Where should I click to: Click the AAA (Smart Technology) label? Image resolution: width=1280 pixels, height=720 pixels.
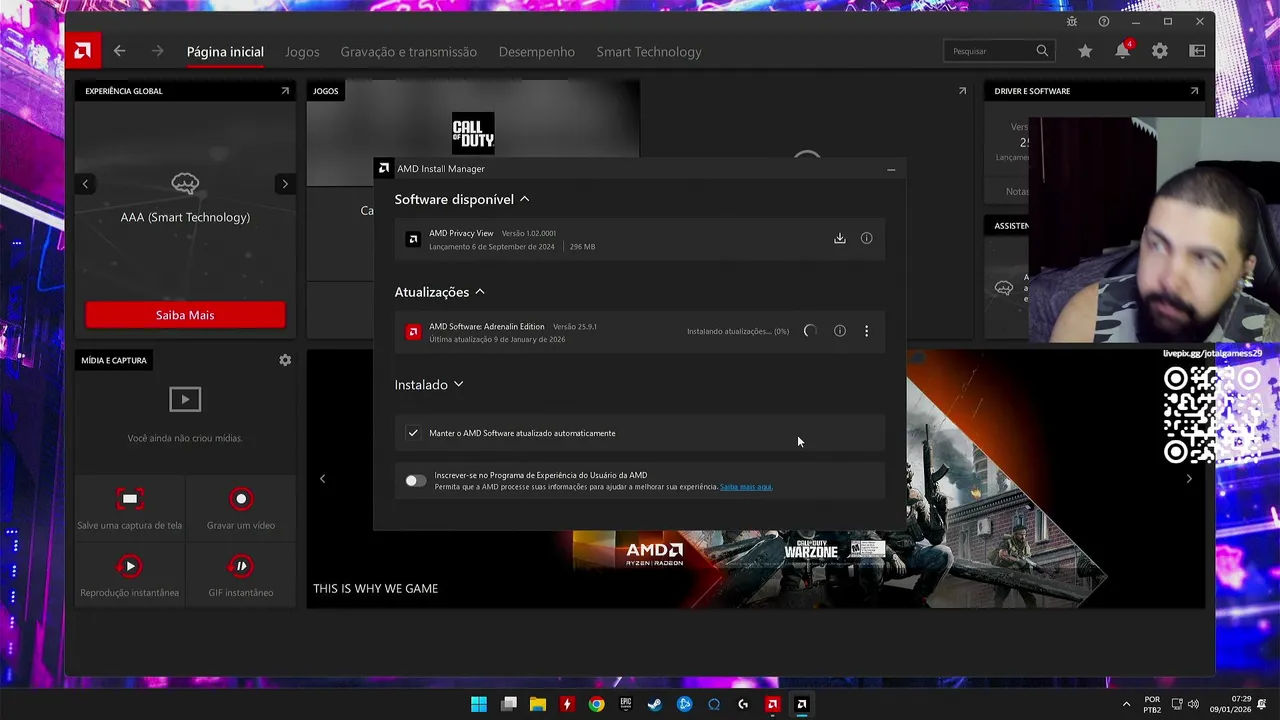[x=185, y=217]
